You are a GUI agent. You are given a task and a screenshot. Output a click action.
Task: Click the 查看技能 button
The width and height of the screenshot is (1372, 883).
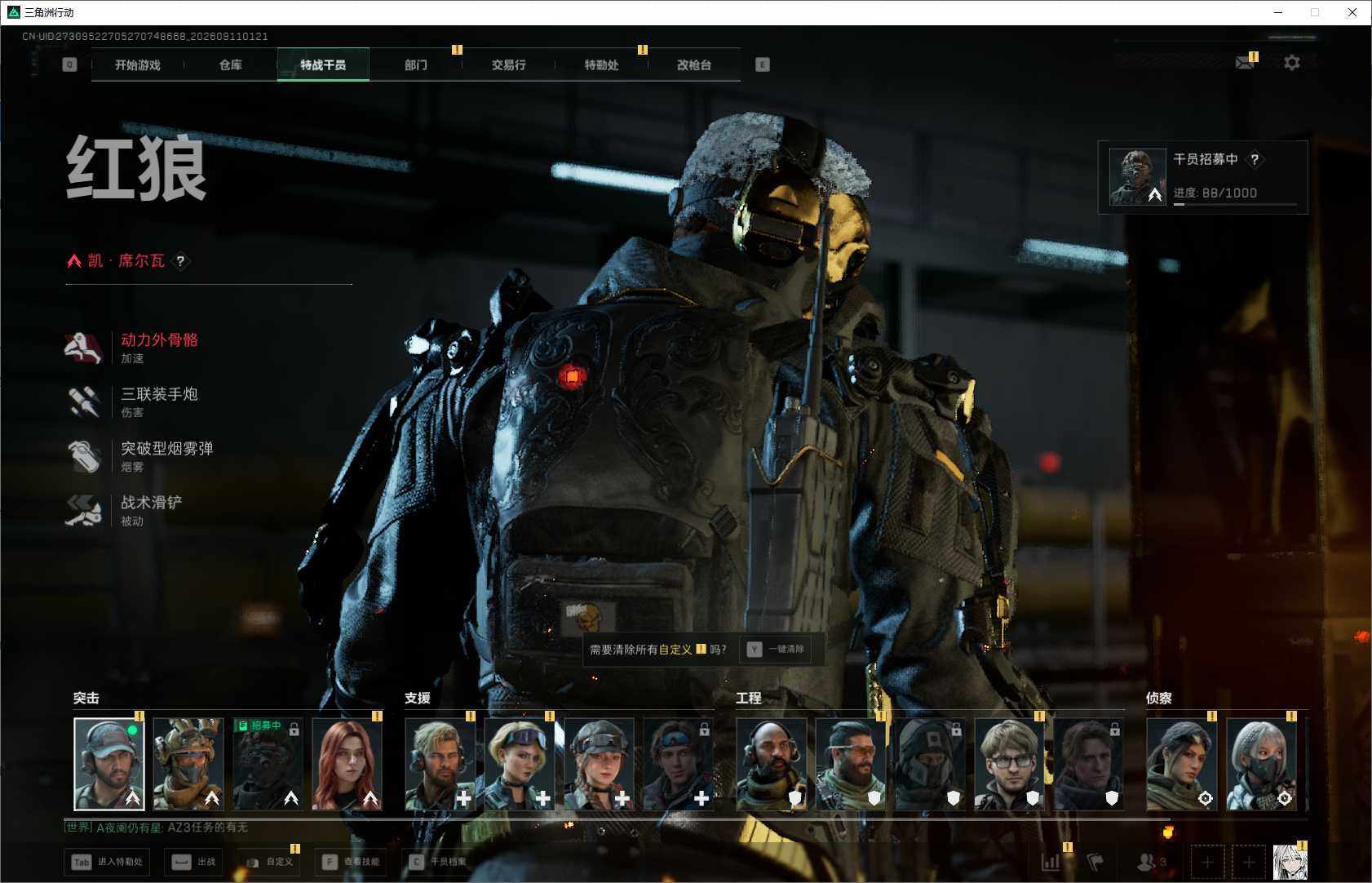click(352, 862)
